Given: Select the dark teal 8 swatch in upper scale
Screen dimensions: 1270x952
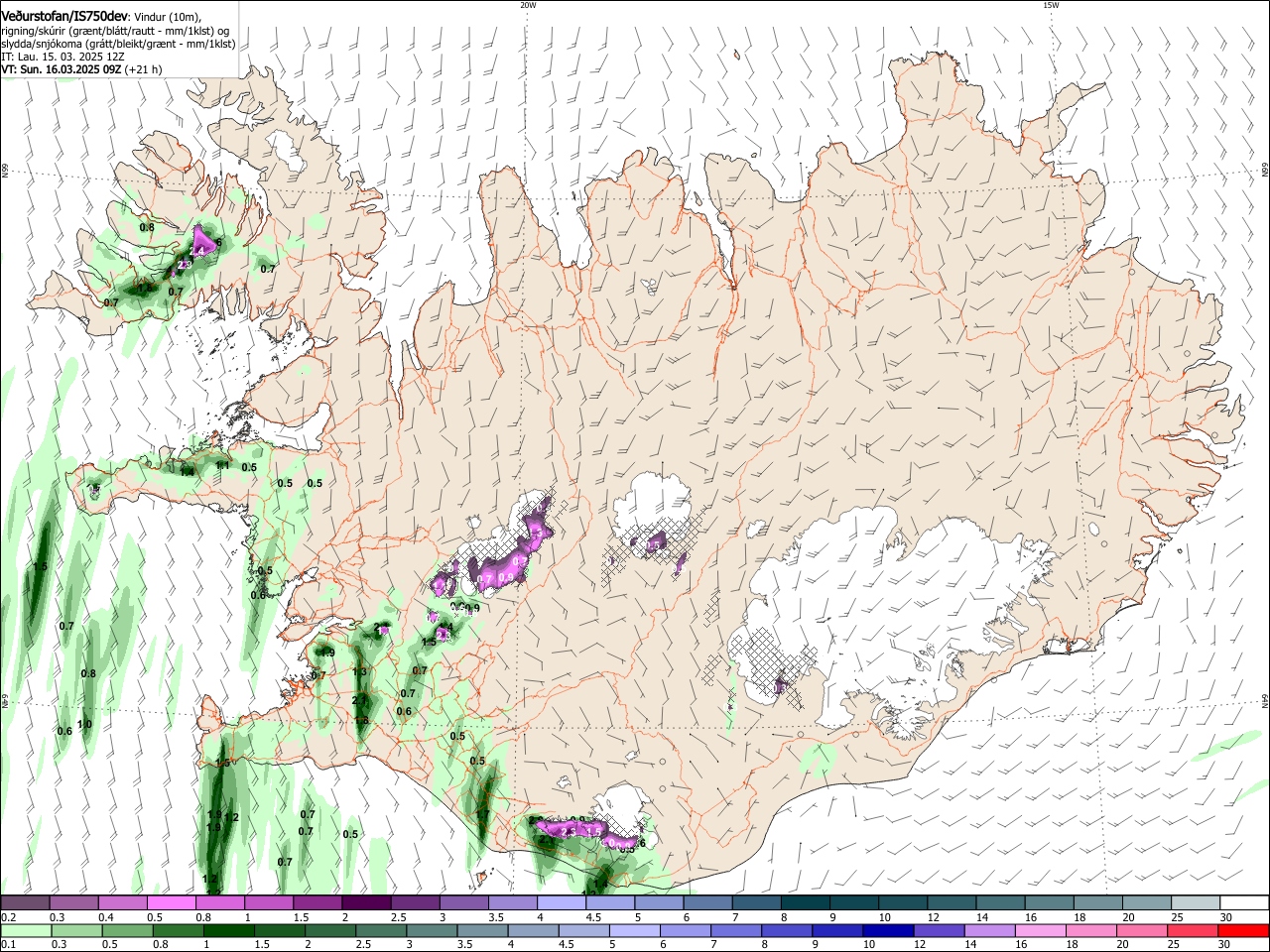Looking at the screenshot, I should [805, 902].
